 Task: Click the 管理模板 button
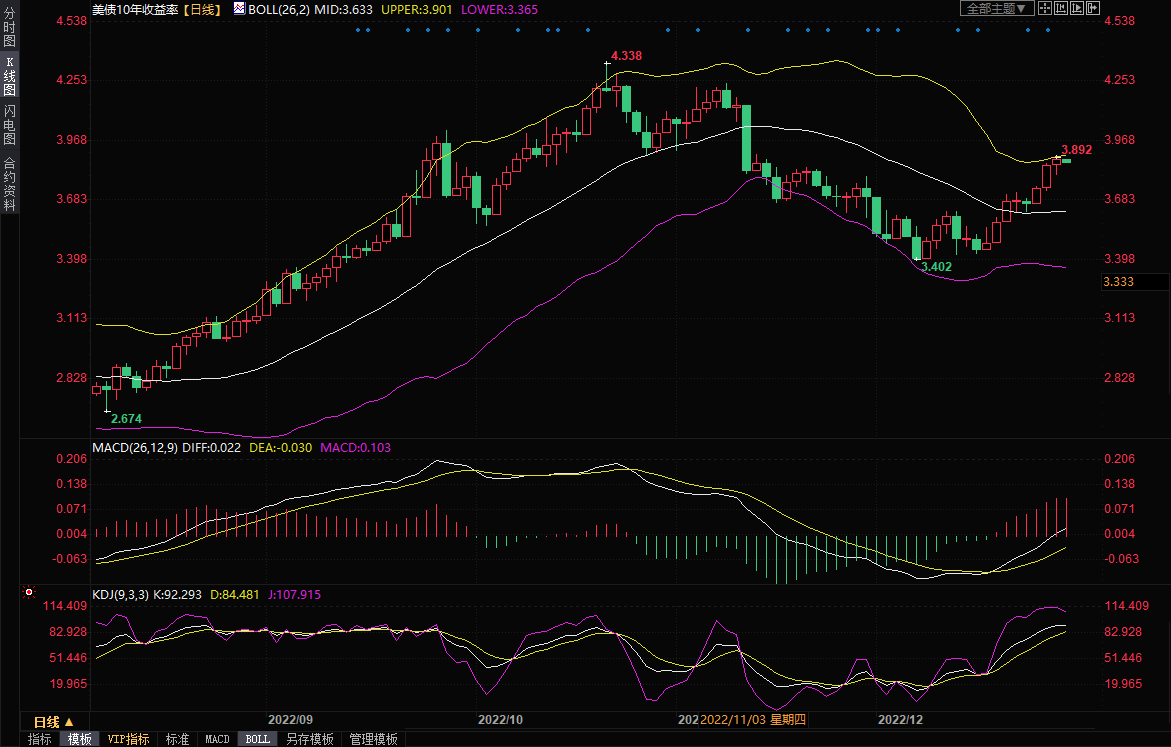(373, 739)
